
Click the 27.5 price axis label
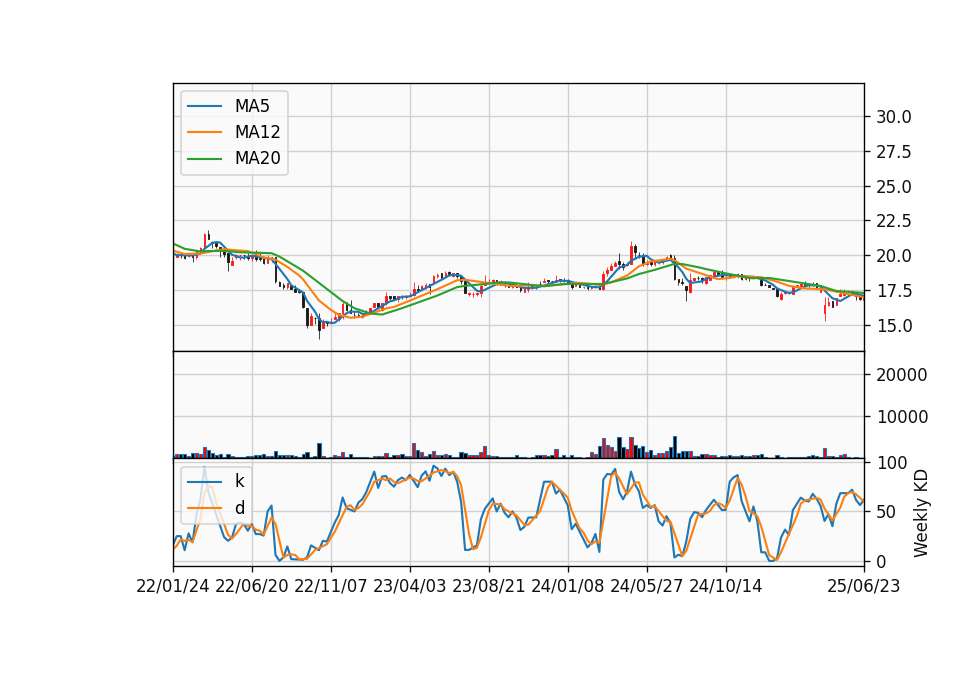click(894, 152)
